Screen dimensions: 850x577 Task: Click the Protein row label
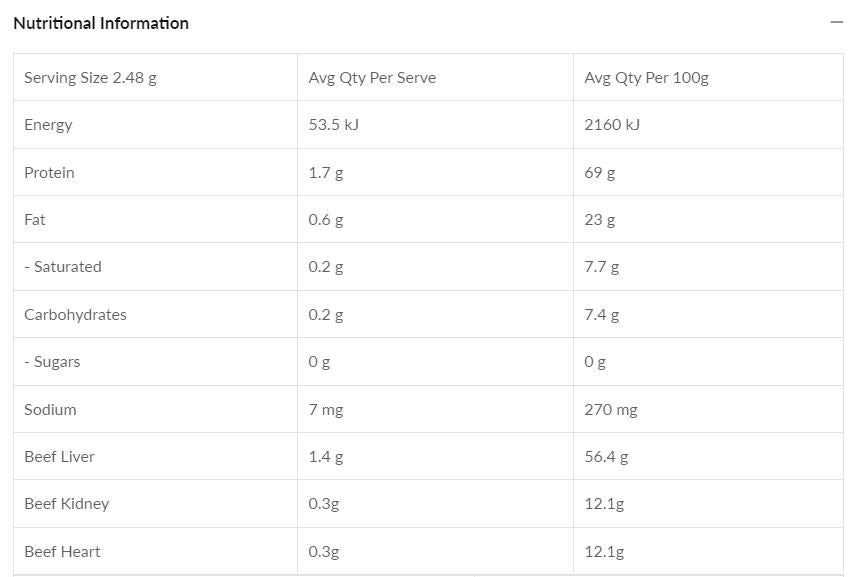point(49,173)
